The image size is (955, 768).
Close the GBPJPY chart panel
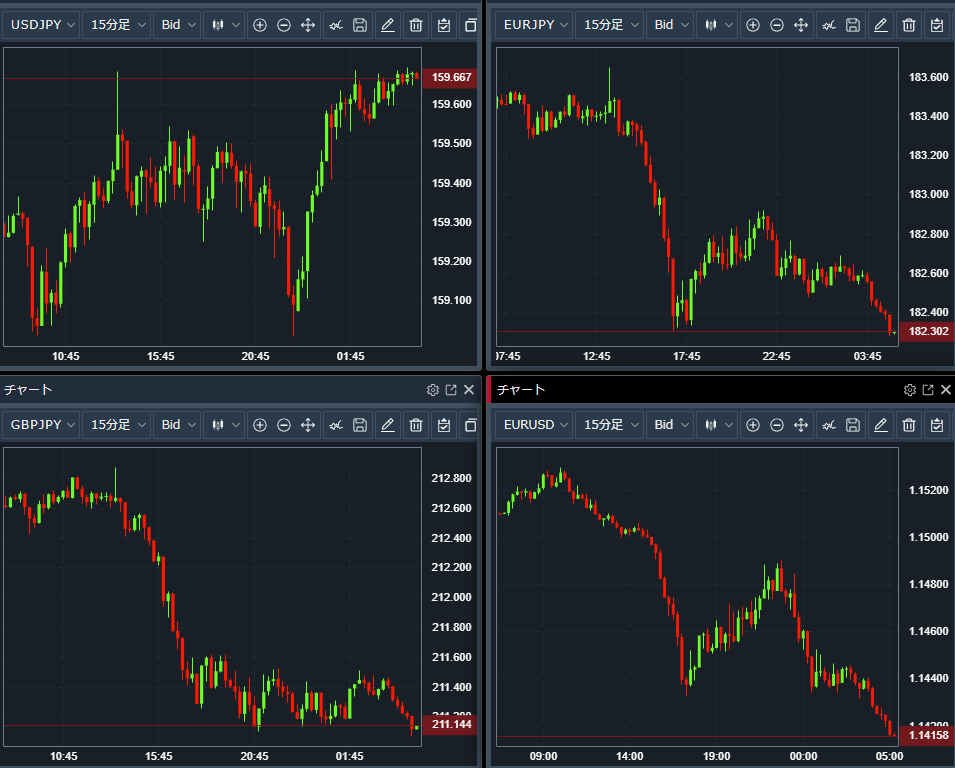pyautogui.click(x=469, y=390)
